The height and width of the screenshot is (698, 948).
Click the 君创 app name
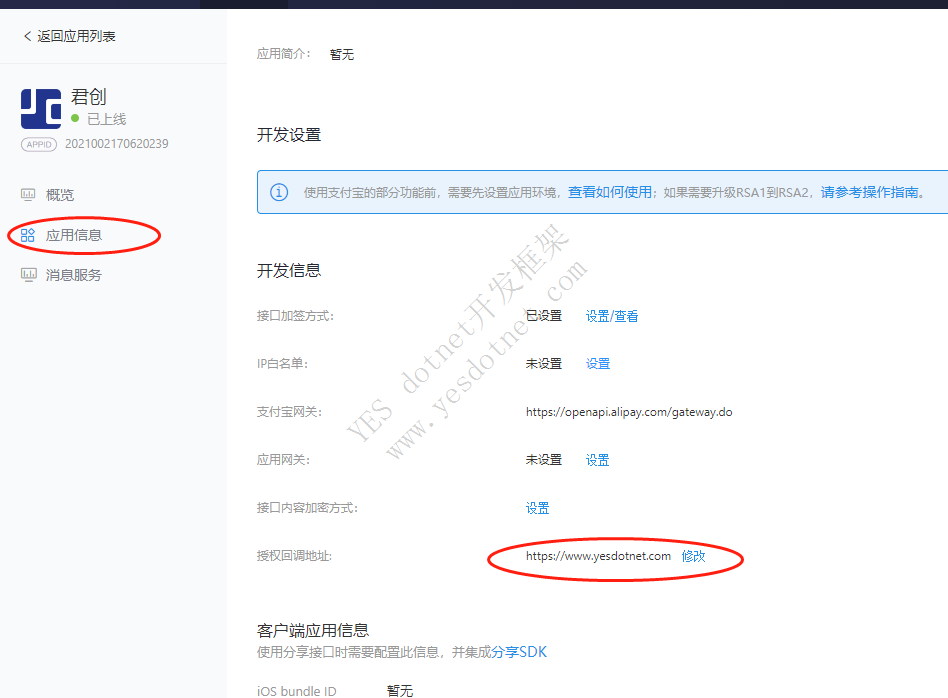[x=89, y=97]
